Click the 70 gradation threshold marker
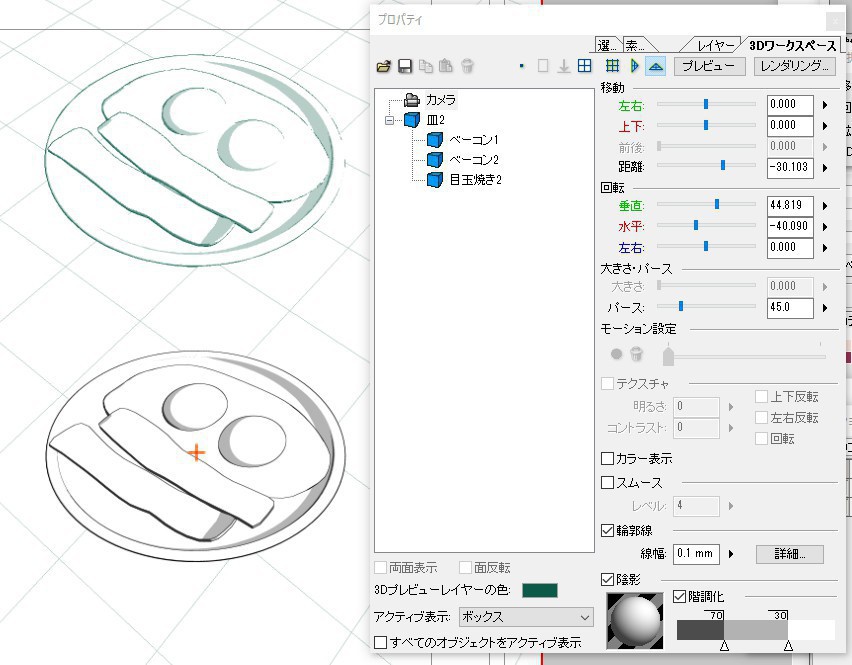The width and height of the screenshot is (852, 665). 724,646
